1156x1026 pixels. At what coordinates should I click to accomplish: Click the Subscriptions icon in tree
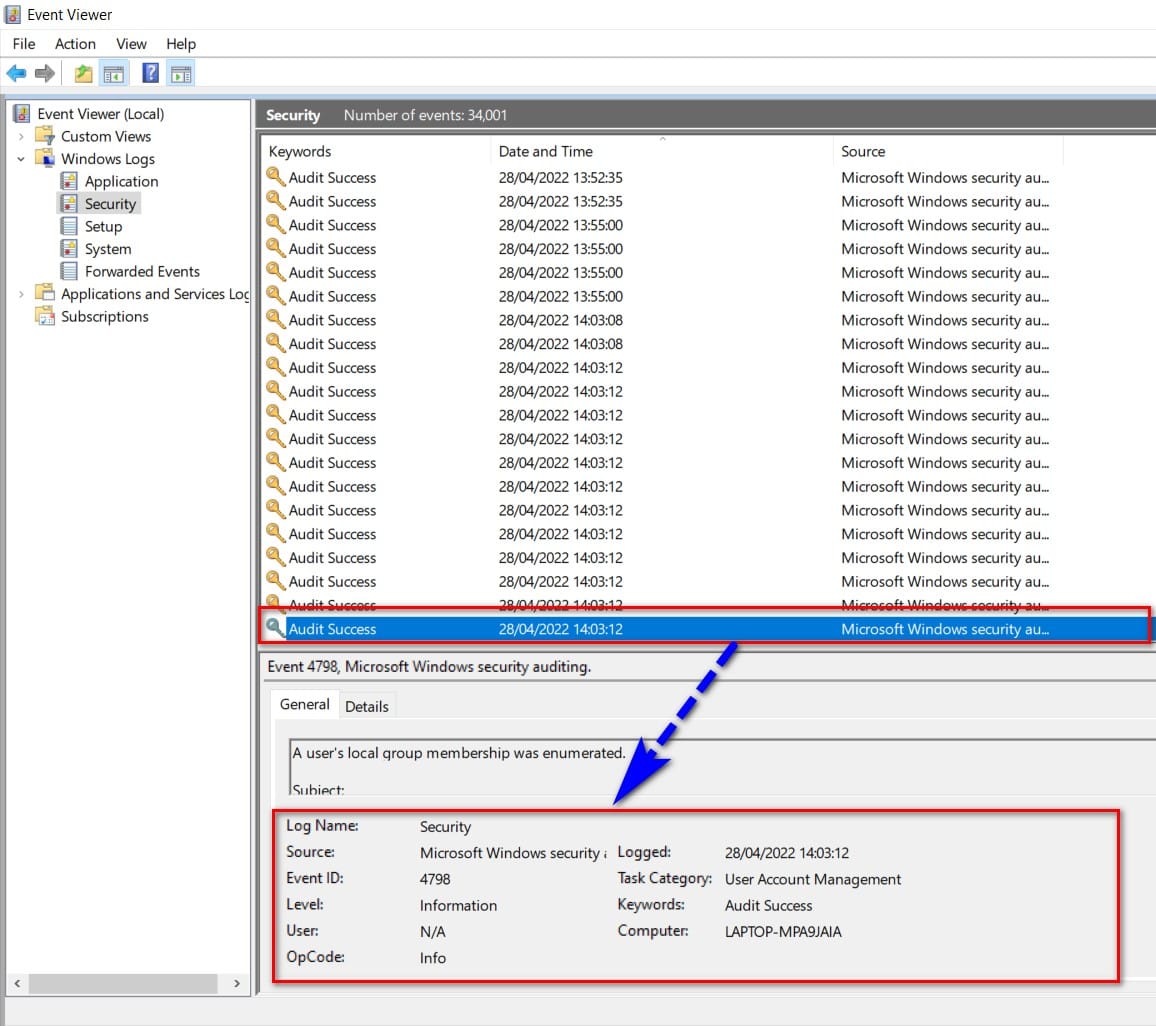click(46, 316)
